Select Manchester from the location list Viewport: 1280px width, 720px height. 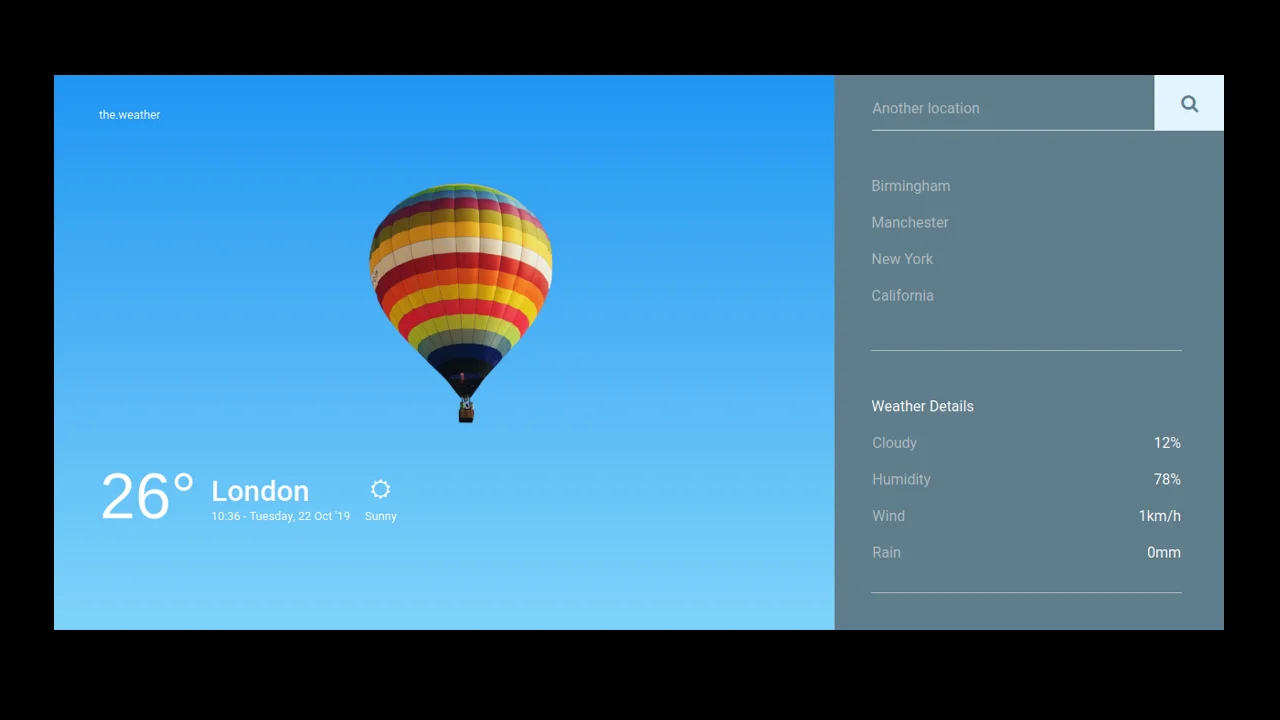coord(910,222)
